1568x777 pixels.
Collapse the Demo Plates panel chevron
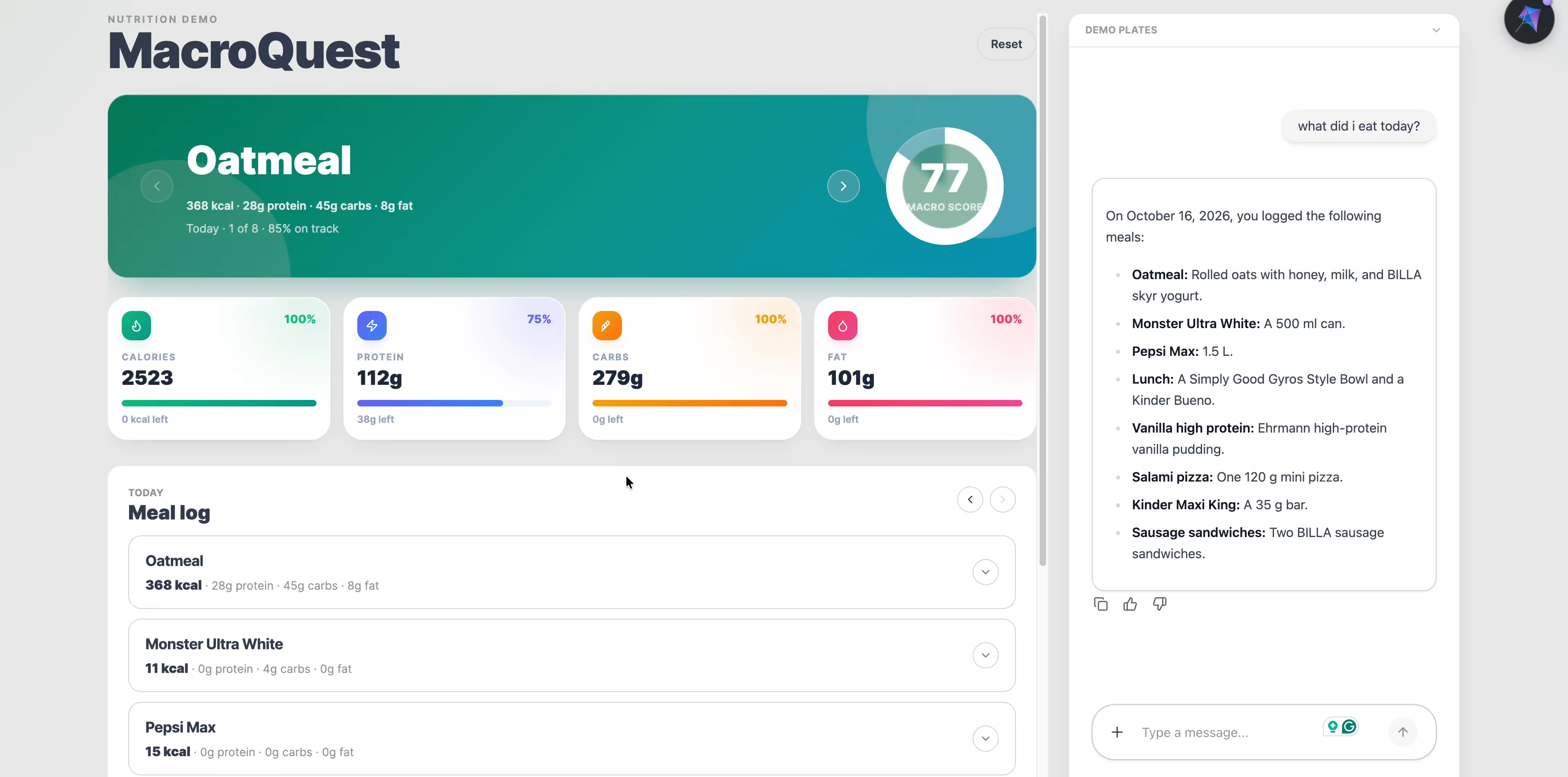(1436, 30)
